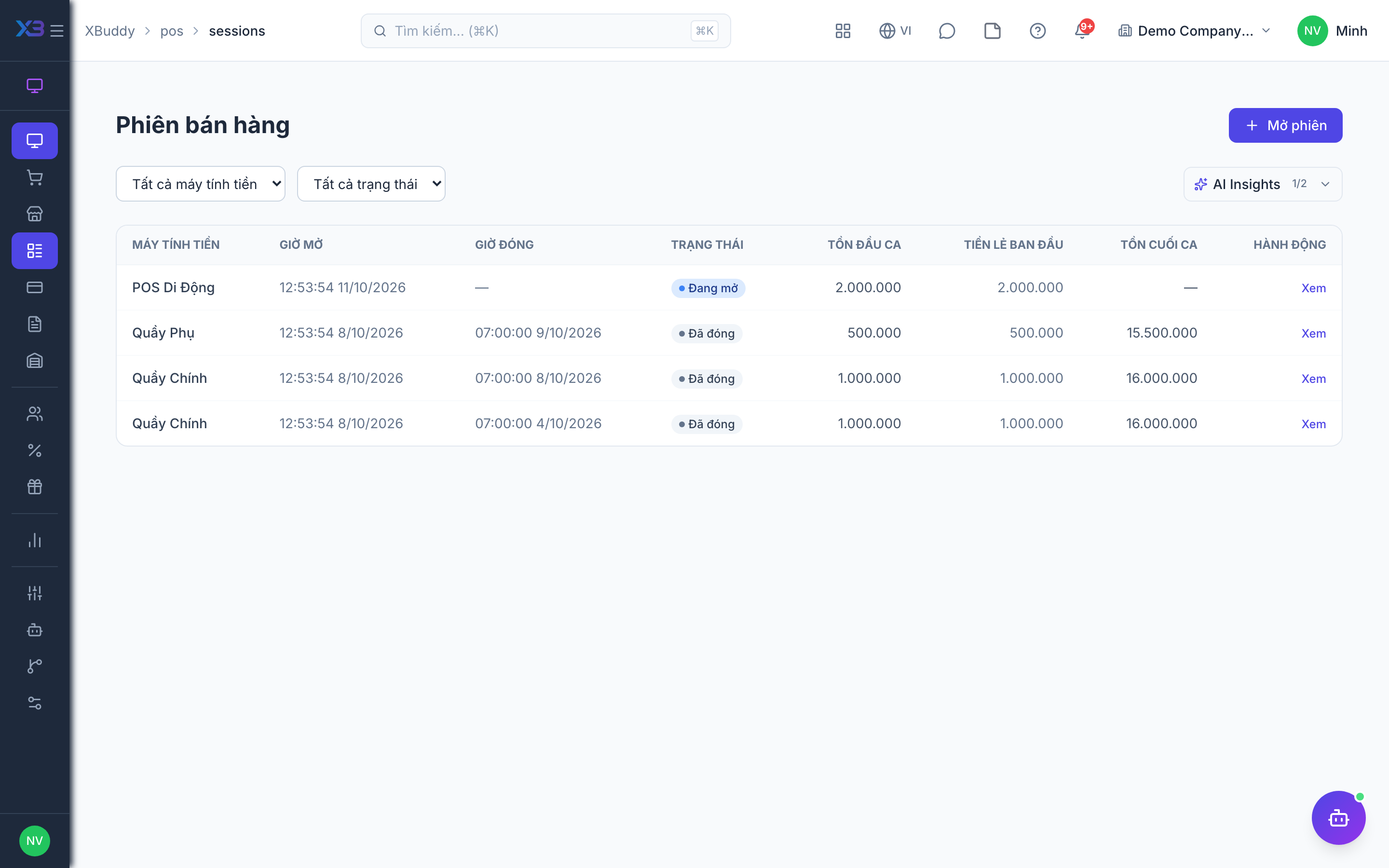This screenshot has width=1389, height=868.
Task: Open the warehouse sidebar icon
Action: 34,361
